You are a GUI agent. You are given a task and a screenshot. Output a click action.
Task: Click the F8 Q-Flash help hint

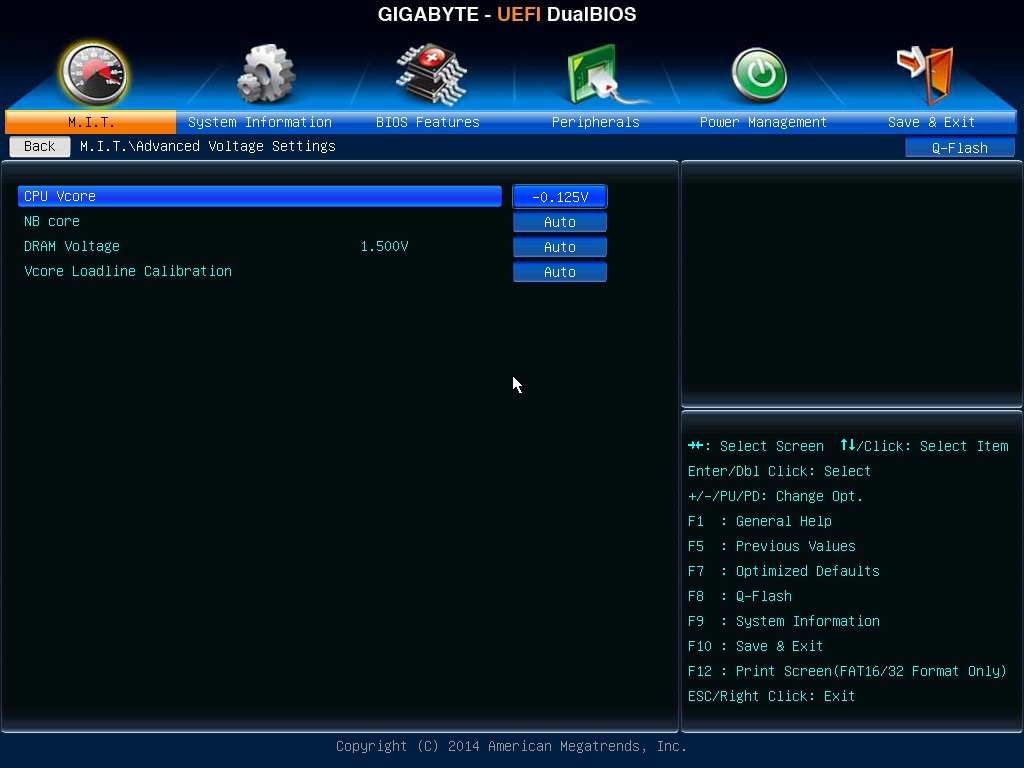pyautogui.click(x=740, y=596)
